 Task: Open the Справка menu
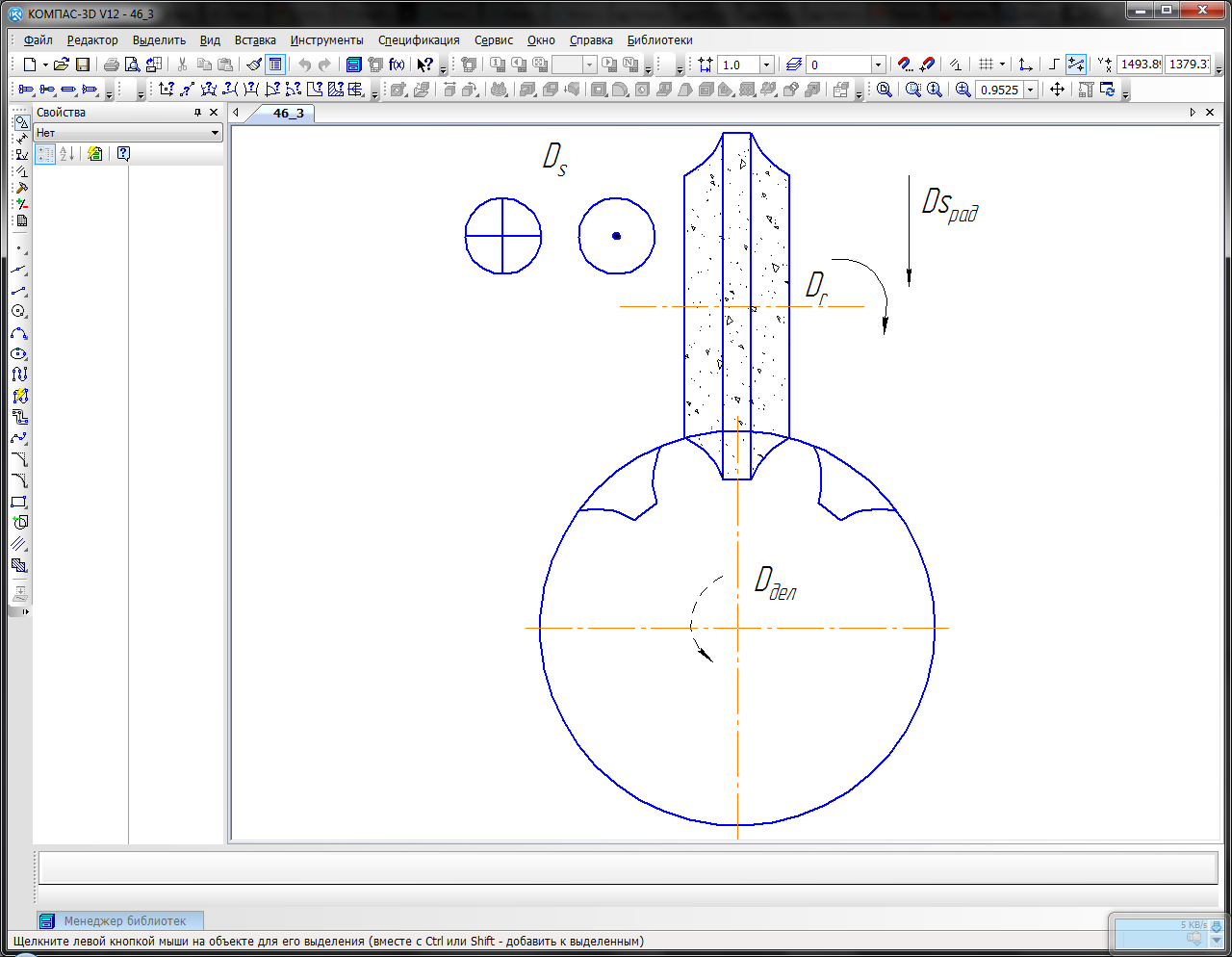(591, 40)
